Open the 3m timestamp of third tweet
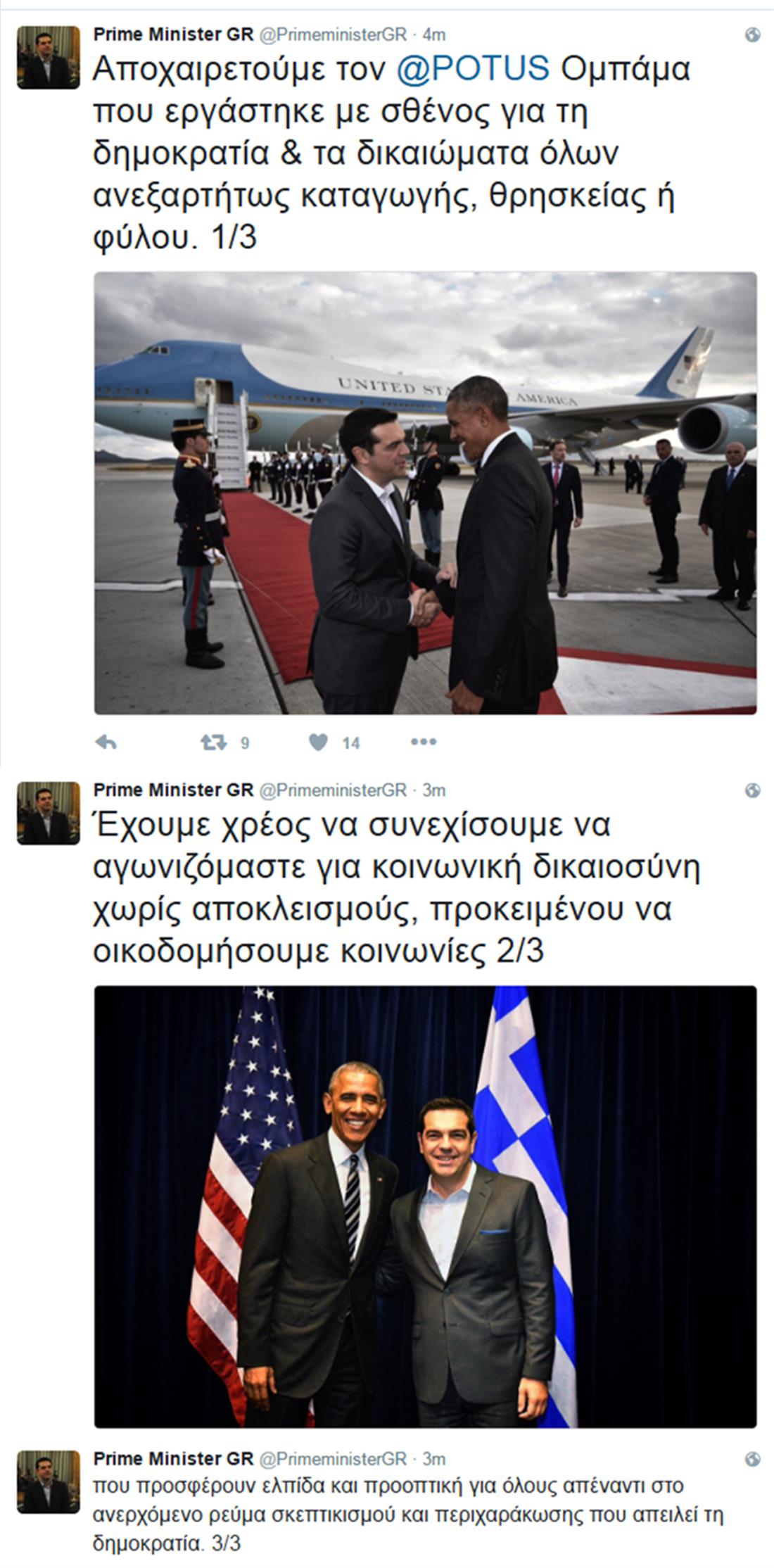The height and width of the screenshot is (1568, 774). [x=433, y=1458]
